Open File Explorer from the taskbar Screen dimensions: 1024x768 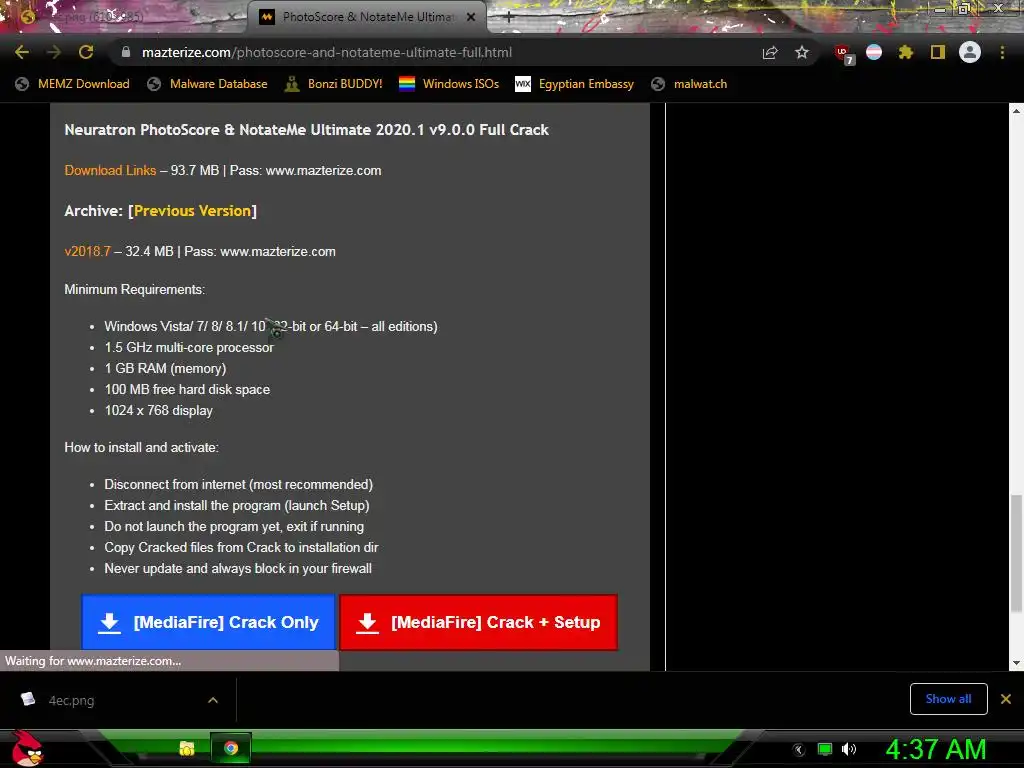[187, 748]
